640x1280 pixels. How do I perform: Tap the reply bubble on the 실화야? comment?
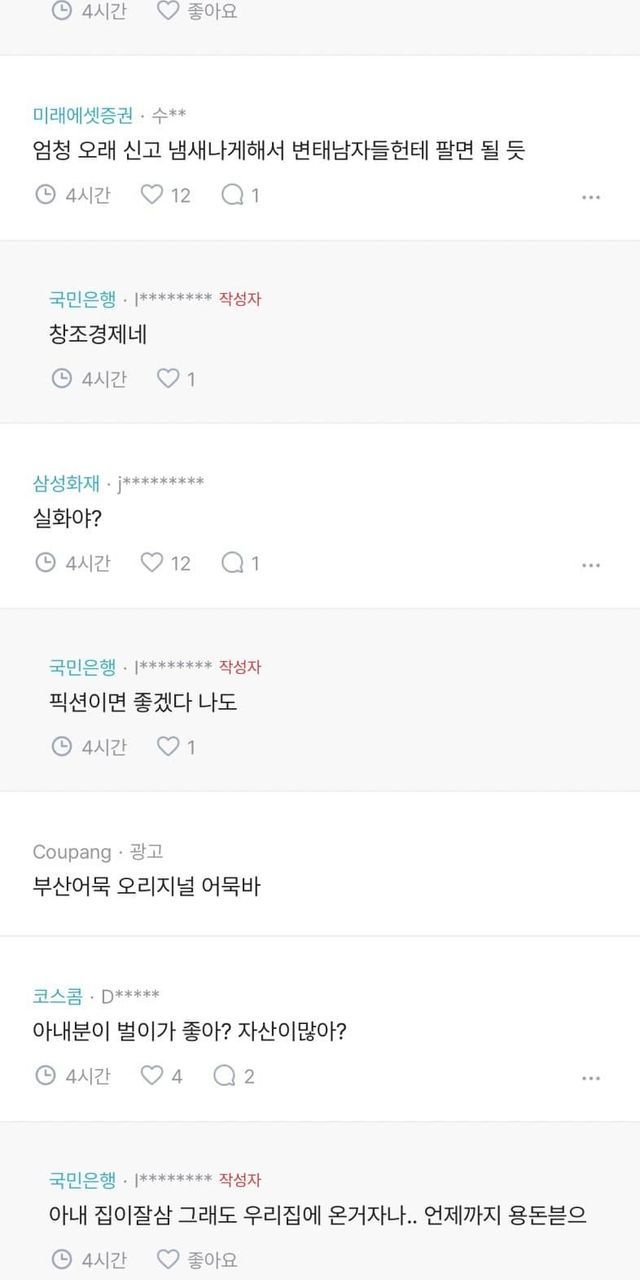(x=233, y=563)
